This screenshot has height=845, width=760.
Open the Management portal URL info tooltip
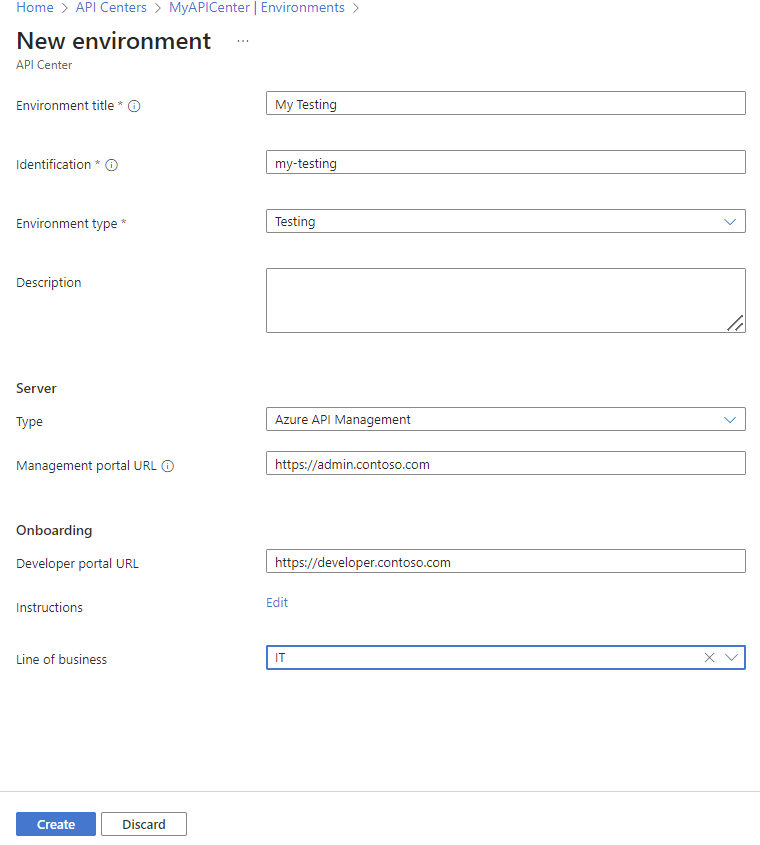[166, 465]
